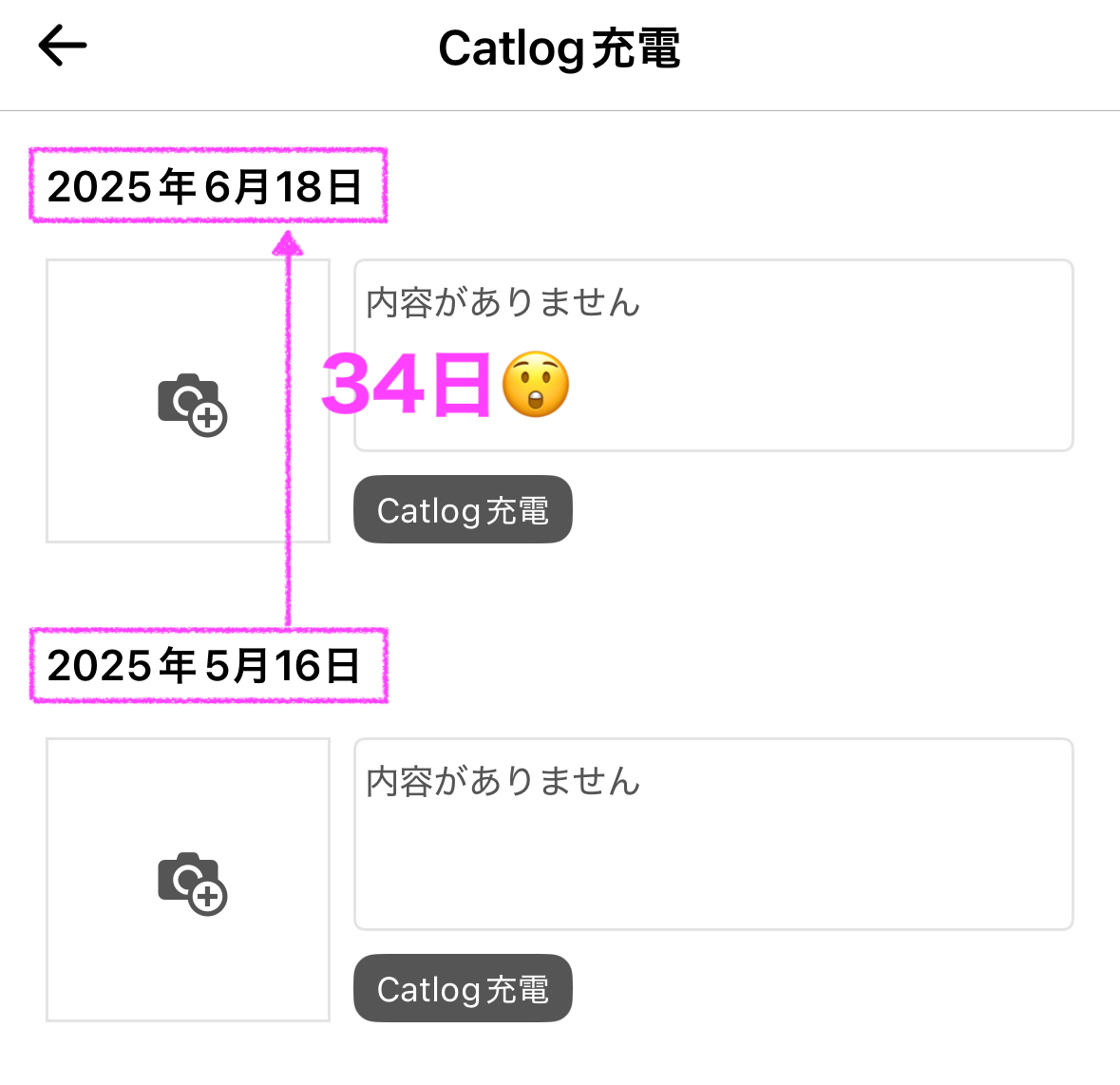The image size is (1120, 1085).
Task: Click the 2025年6月18日 date heading
Action: pos(204,187)
